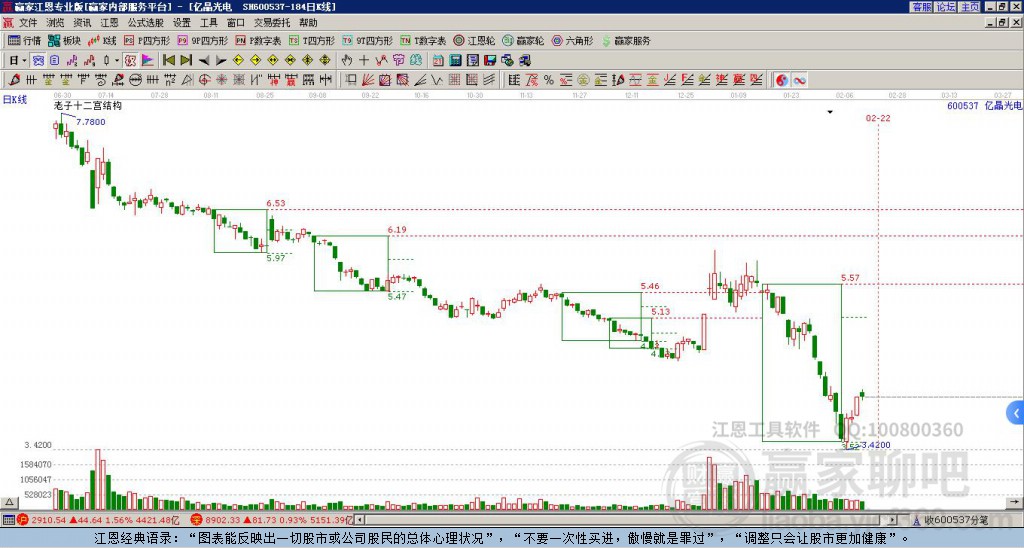Open the calculator icon
Image resolution: width=1024 pixels, height=548 pixels.
pos(455,61)
